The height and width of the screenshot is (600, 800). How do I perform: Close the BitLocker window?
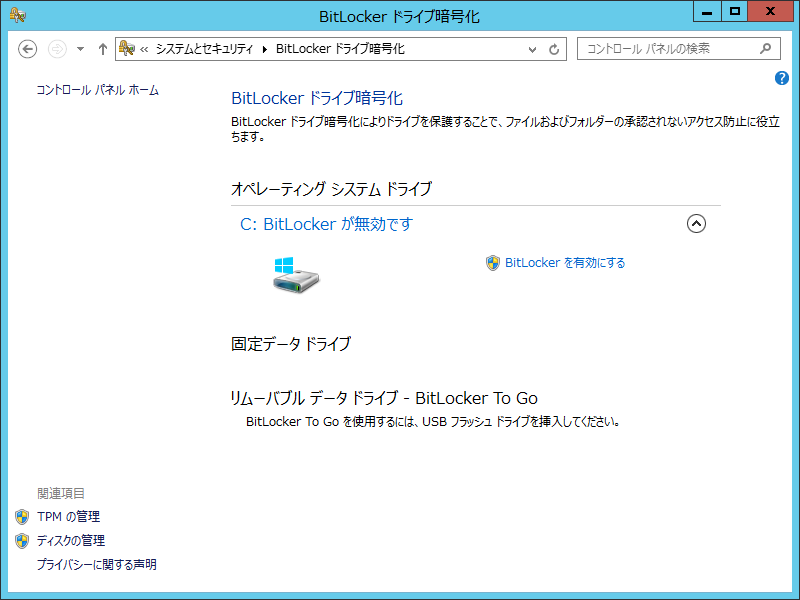(x=770, y=12)
